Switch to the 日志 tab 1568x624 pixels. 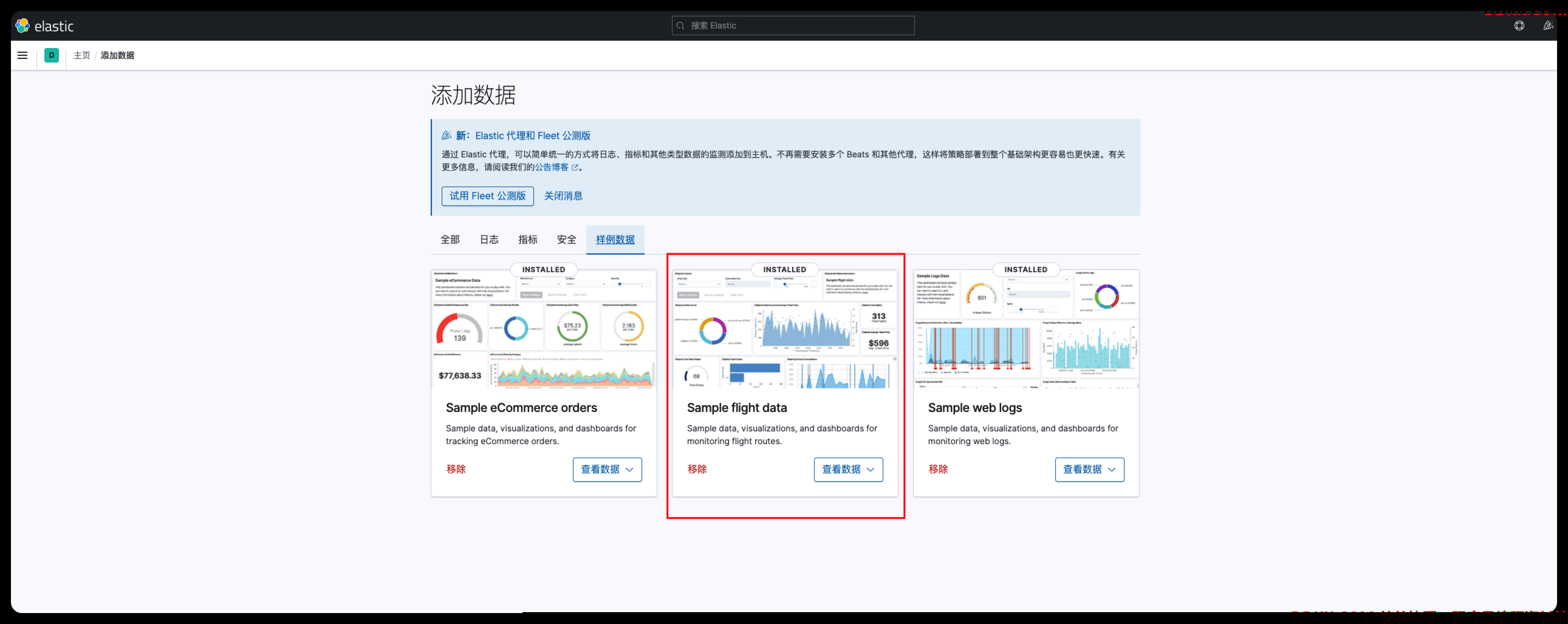pyautogui.click(x=489, y=240)
